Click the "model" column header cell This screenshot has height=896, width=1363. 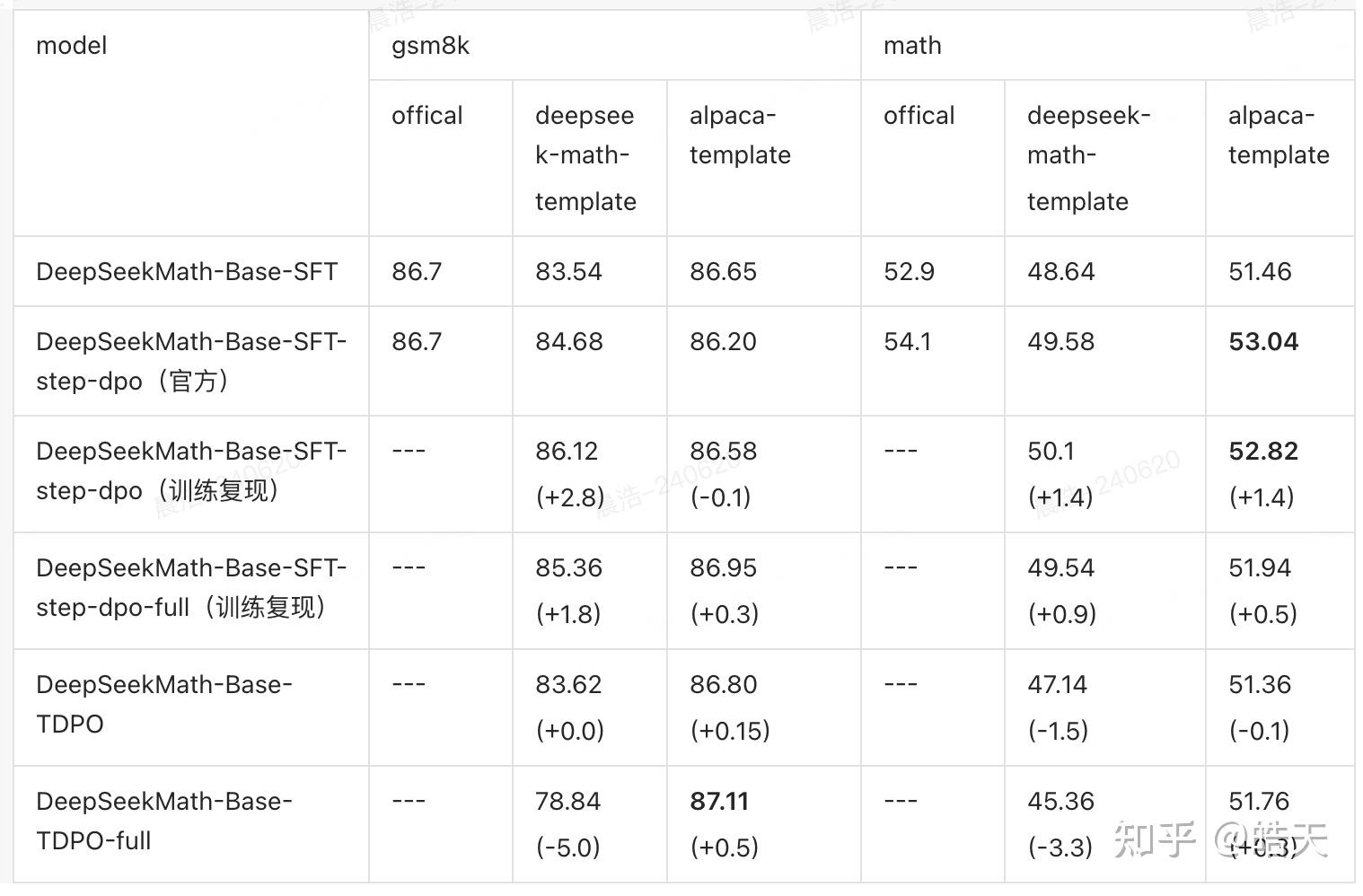pos(72,46)
